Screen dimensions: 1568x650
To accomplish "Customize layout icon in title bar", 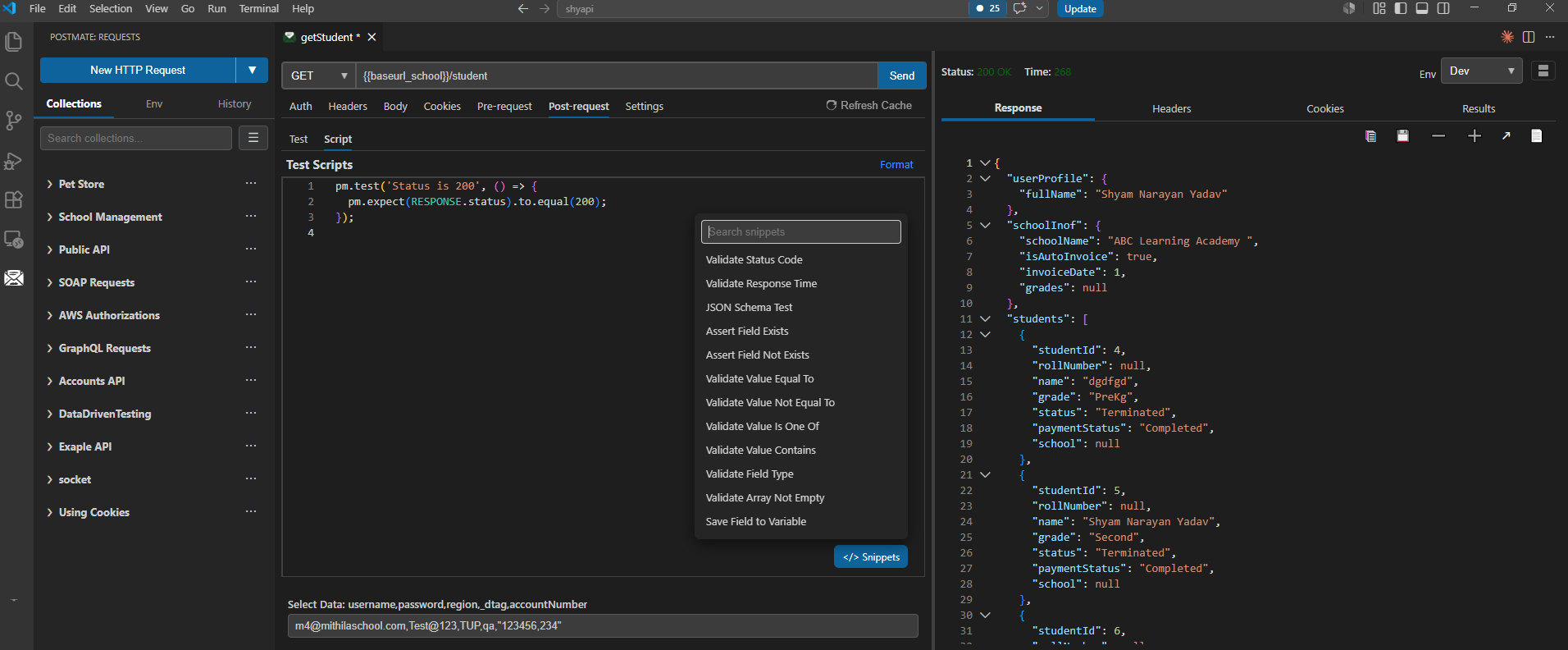I will point(1379,8).
